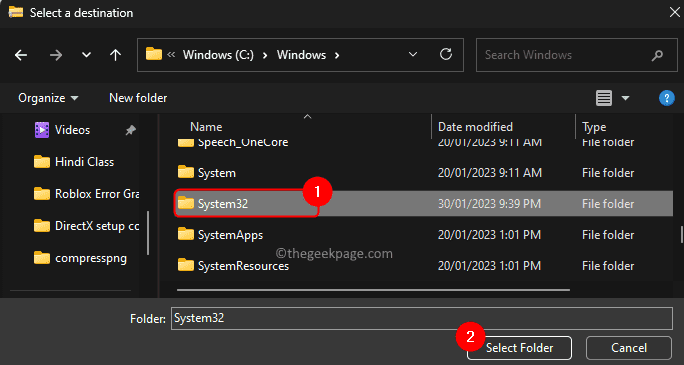
Task: Go up one folder level
Action: click(115, 55)
